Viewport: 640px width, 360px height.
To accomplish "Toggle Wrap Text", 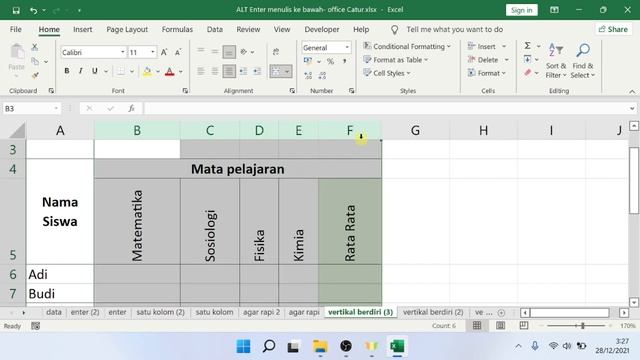I will coord(276,51).
